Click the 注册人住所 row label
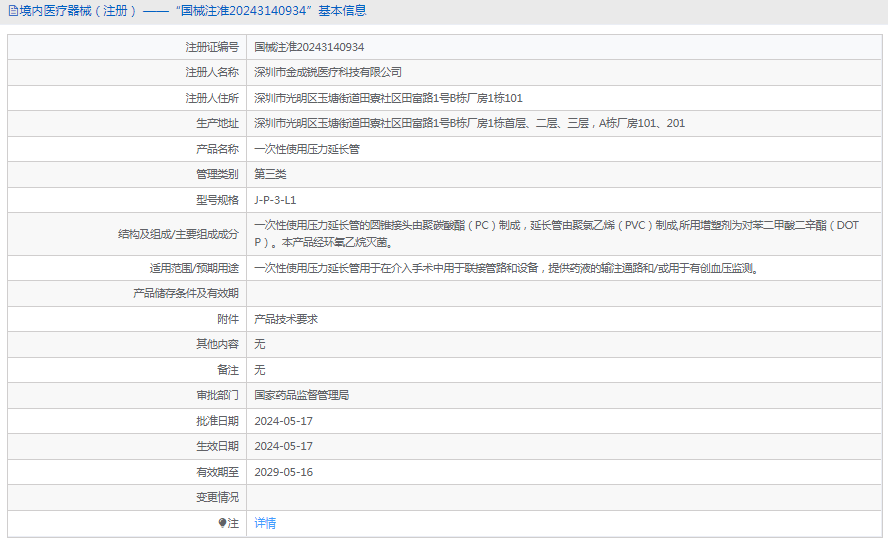 click(212, 98)
